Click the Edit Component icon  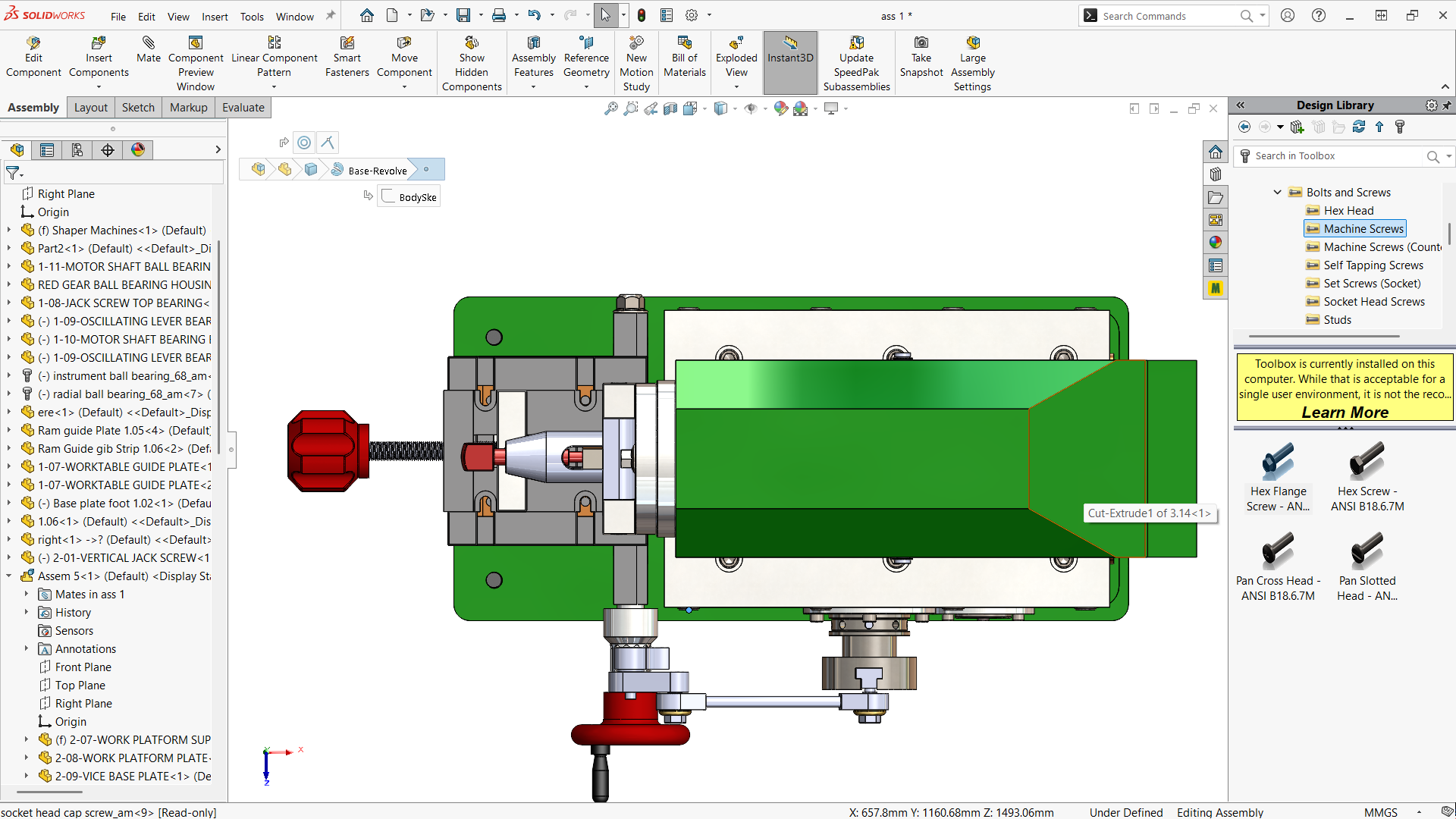click(x=33, y=42)
